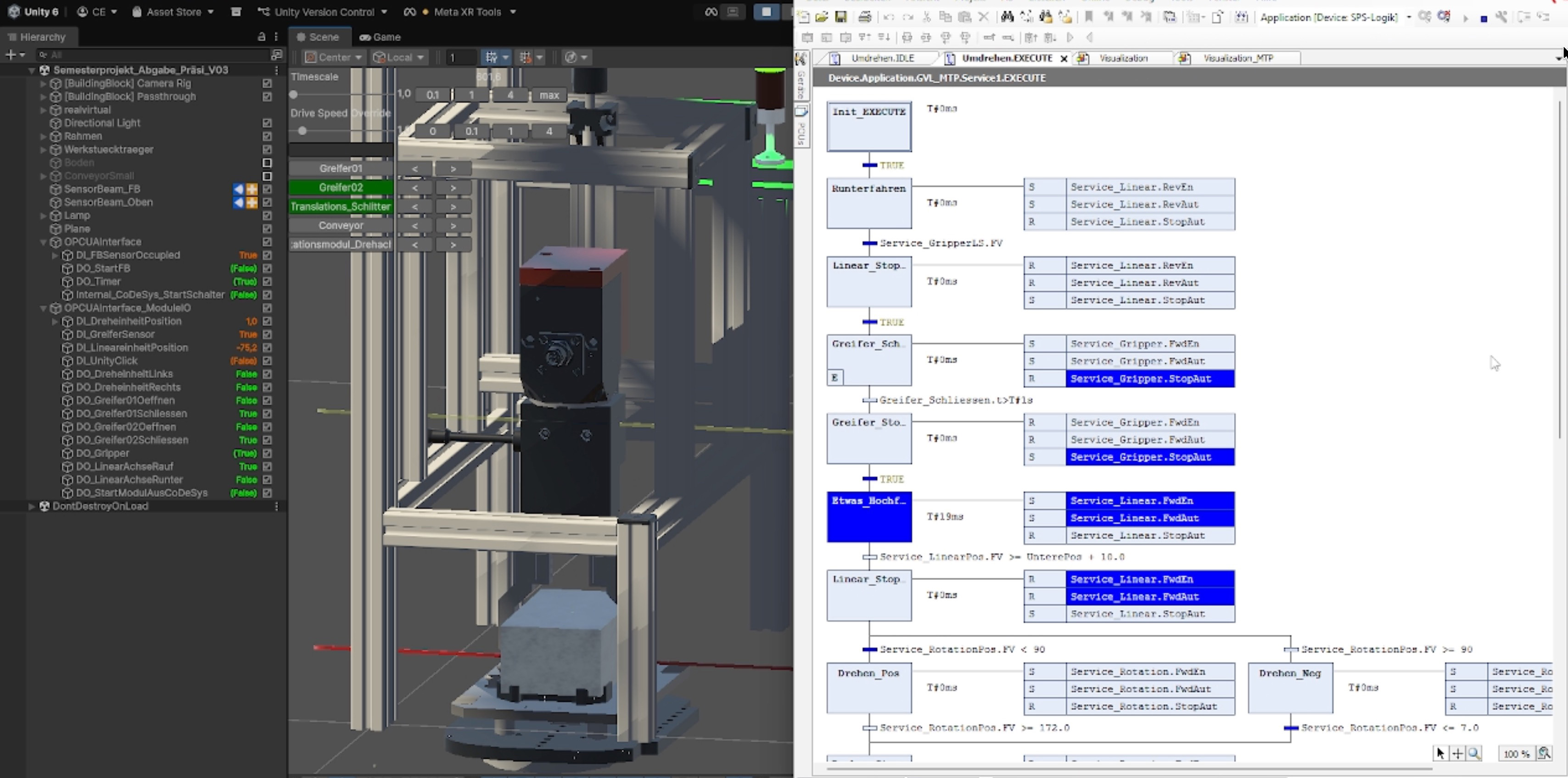The height and width of the screenshot is (778, 1568).
Task: Toggle the Boden object checkbox
Action: pyautogui.click(x=267, y=162)
